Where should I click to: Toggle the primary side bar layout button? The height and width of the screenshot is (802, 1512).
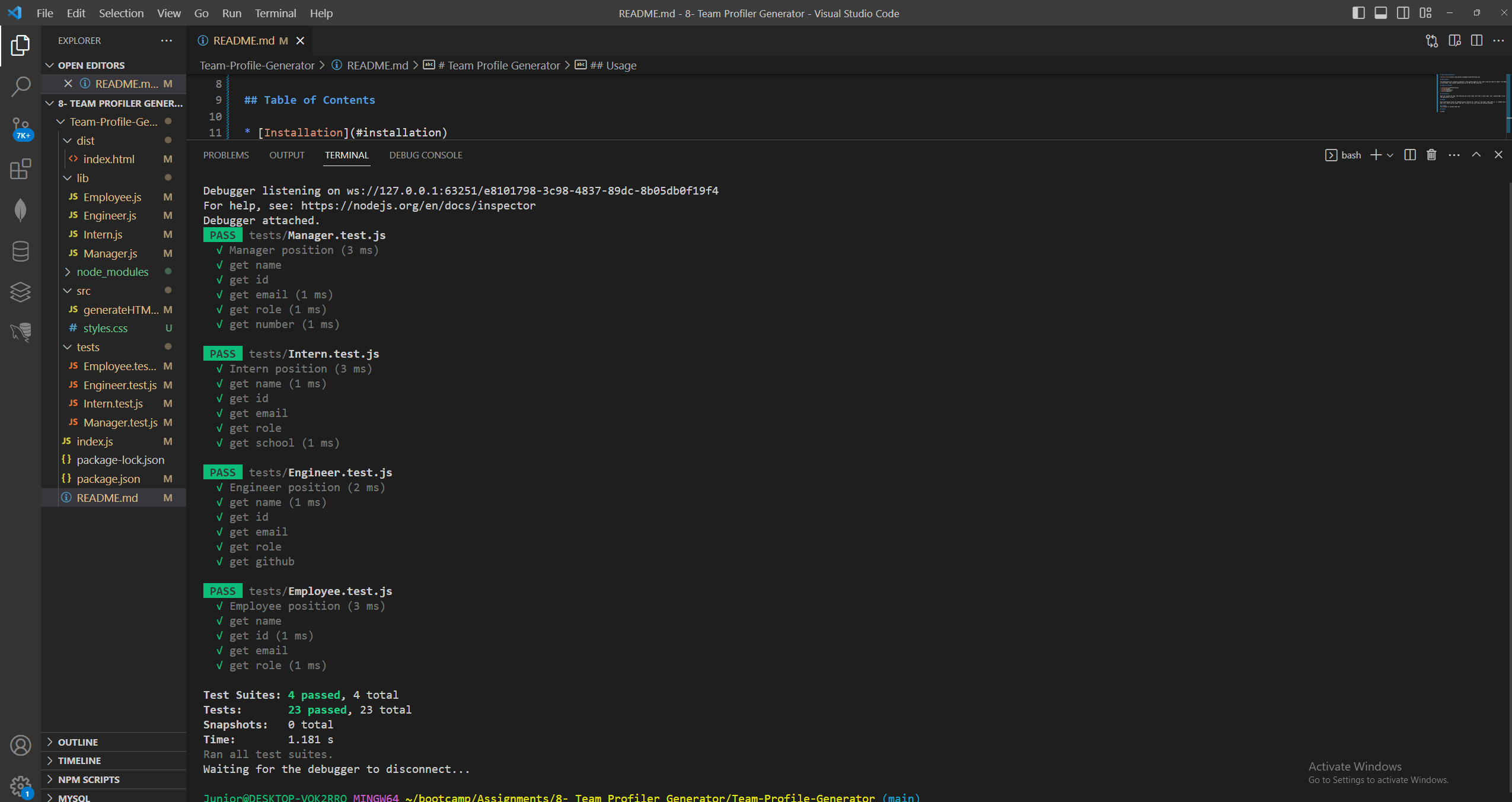pyautogui.click(x=1358, y=13)
